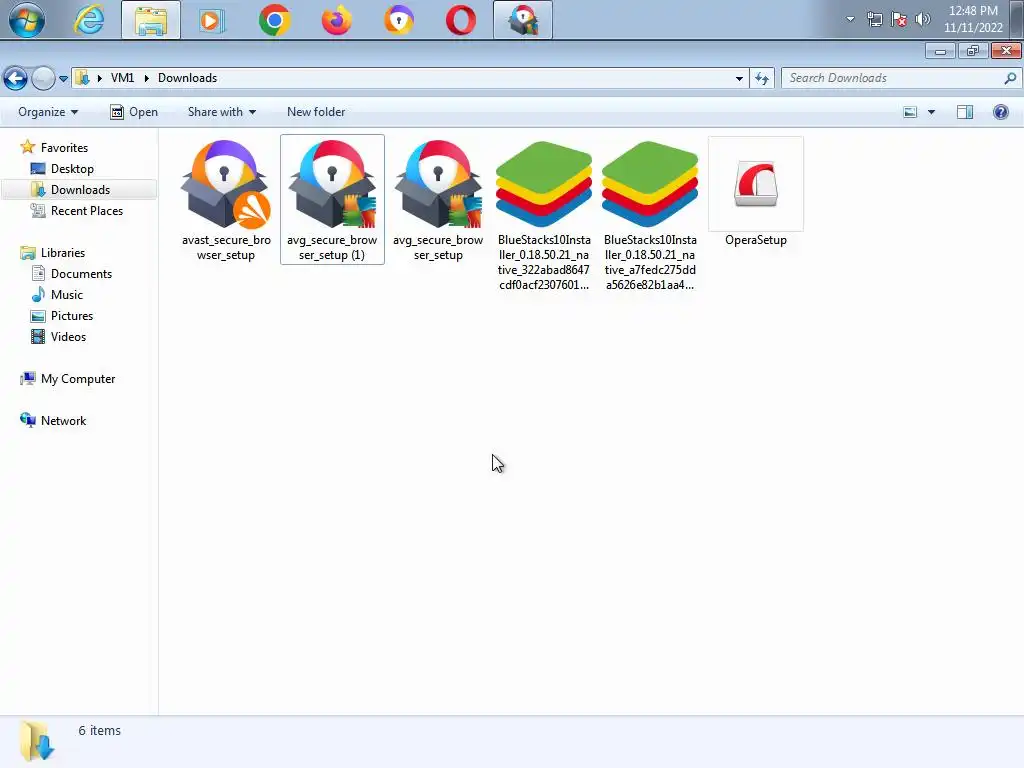The height and width of the screenshot is (768, 1024).
Task: Launch Google Chrome from the taskbar
Action: [274, 20]
